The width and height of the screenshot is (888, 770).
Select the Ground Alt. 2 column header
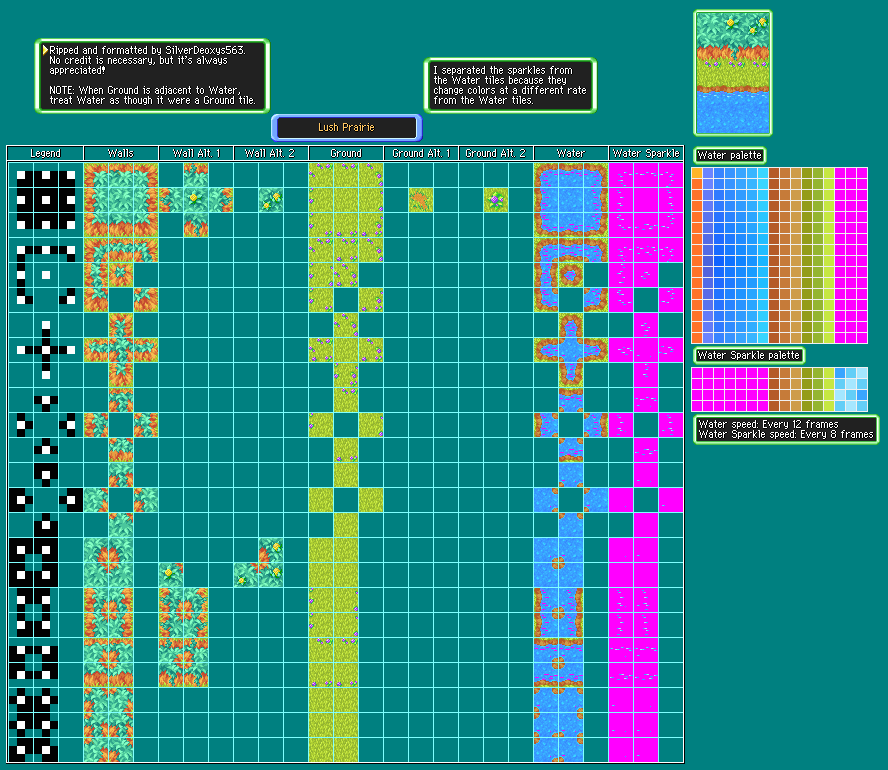coord(496,153)
